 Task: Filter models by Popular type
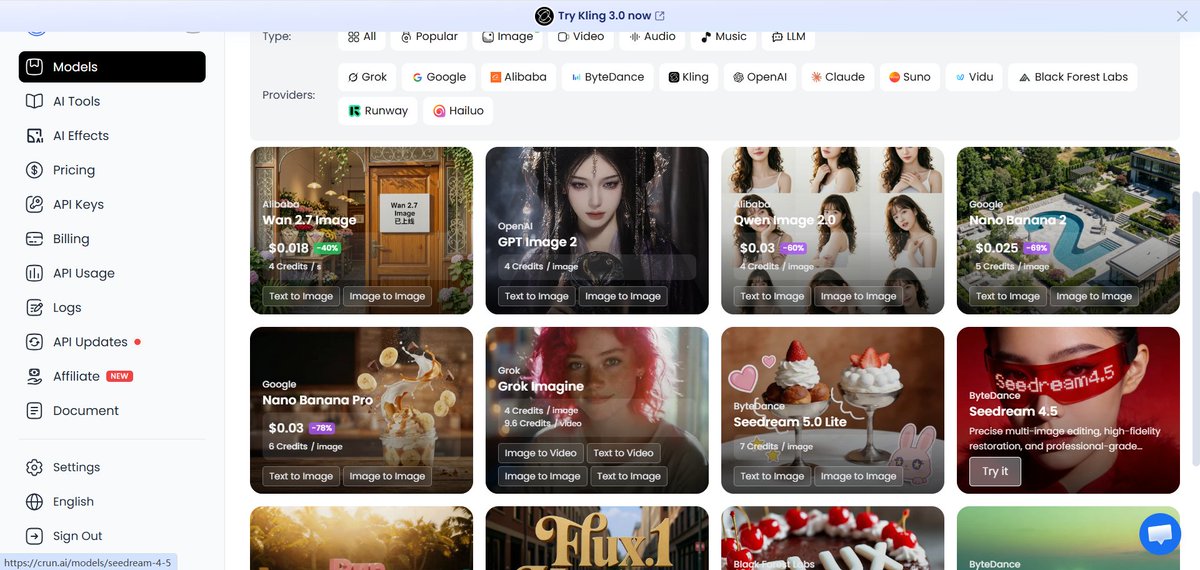[x=429, y=37]
